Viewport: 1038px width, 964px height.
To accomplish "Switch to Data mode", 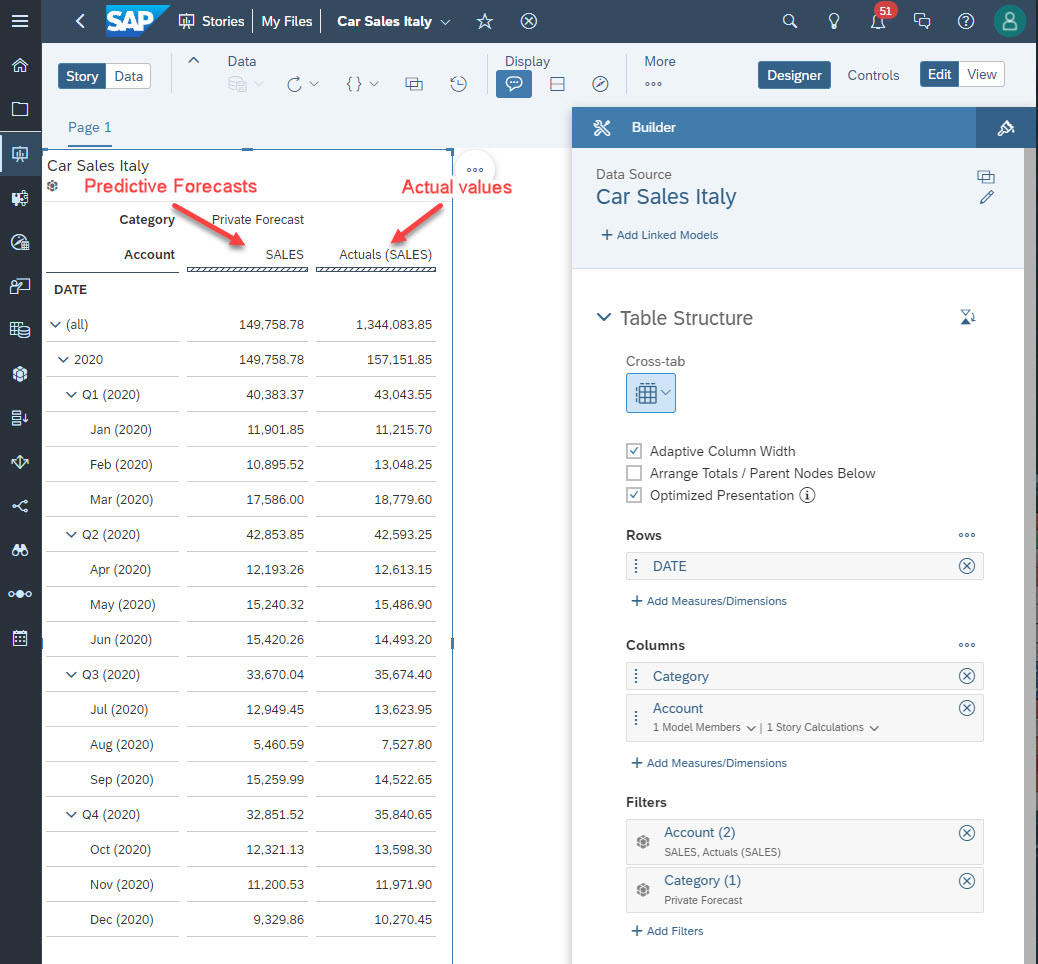I will (x=128, y=76).
